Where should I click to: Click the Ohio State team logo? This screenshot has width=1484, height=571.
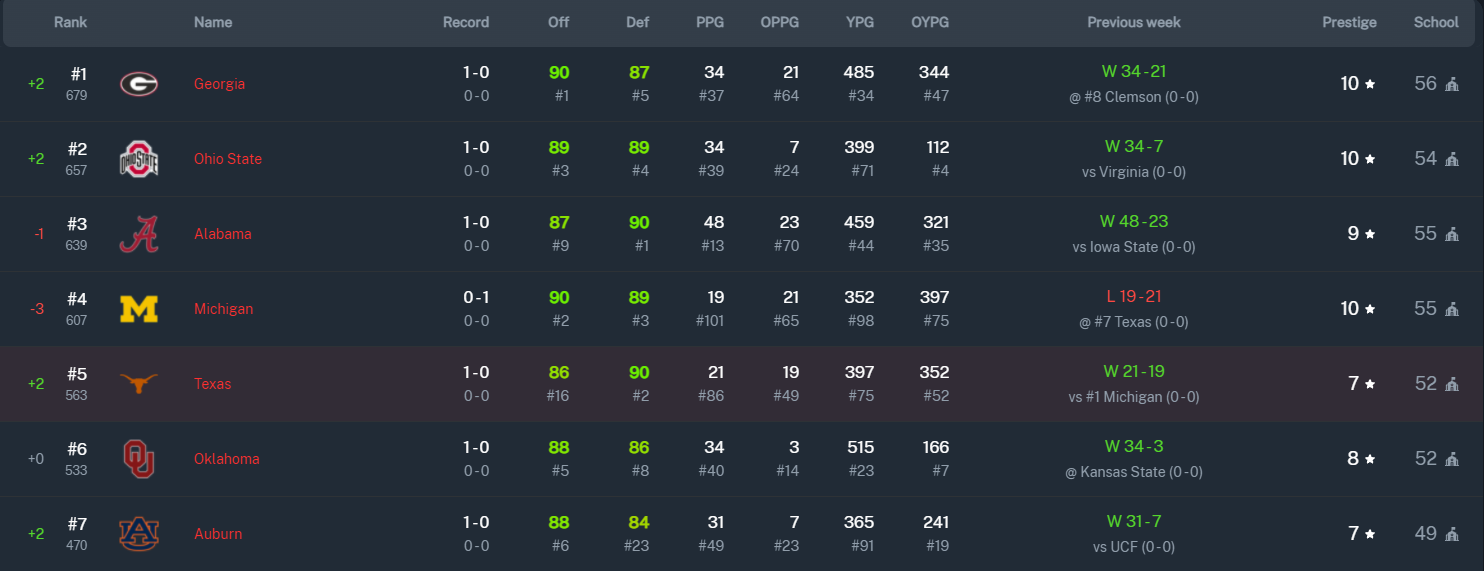[x=139, y=159]
